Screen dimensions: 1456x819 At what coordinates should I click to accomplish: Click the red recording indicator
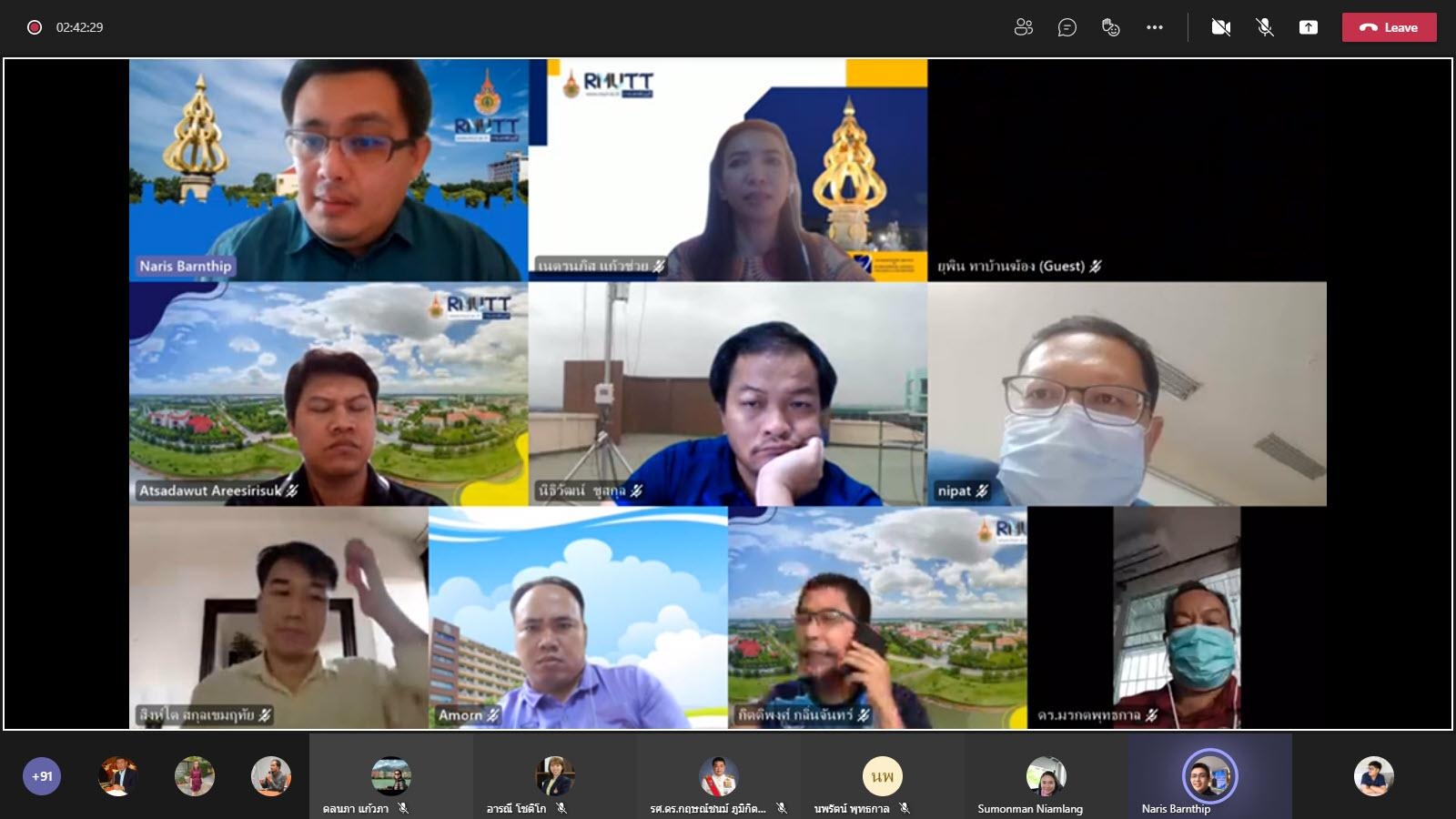(x=35, y=27)
